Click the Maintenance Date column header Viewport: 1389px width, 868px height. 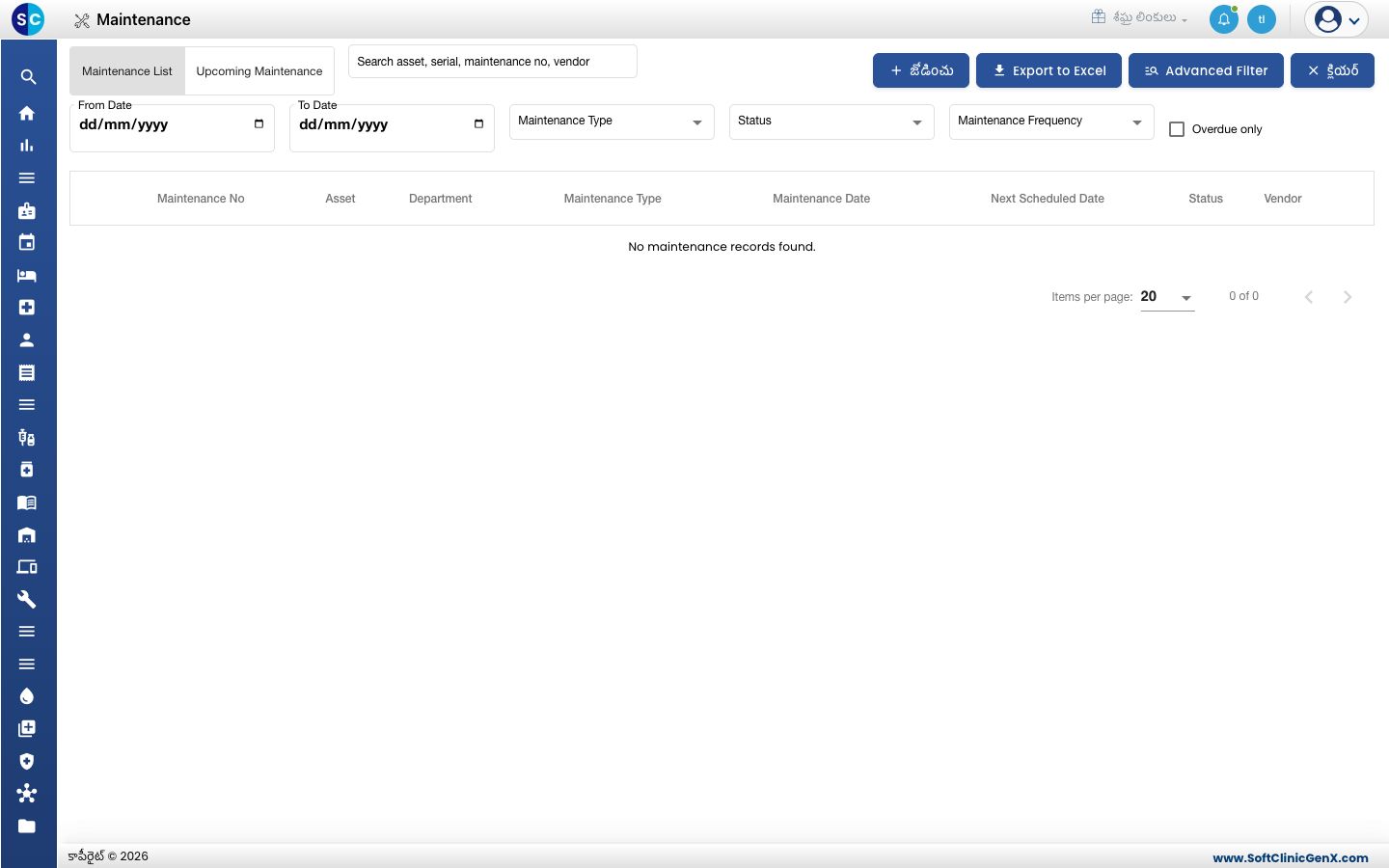coord(821,199)
